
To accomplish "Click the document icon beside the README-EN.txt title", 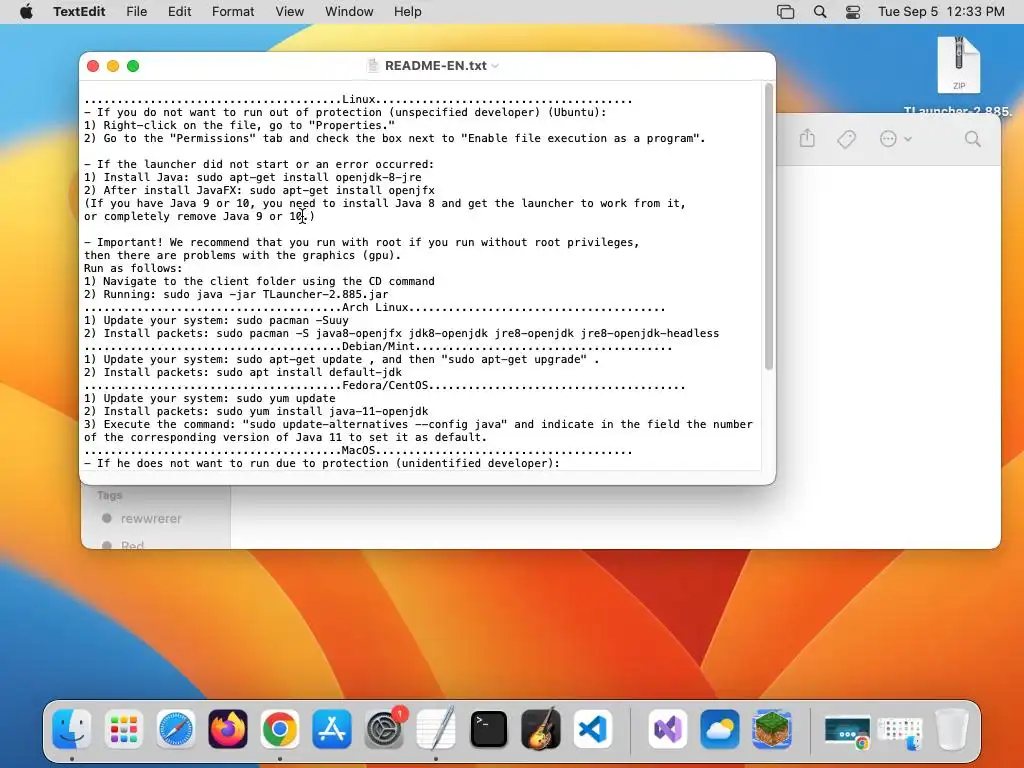I will tap(372, 65).
